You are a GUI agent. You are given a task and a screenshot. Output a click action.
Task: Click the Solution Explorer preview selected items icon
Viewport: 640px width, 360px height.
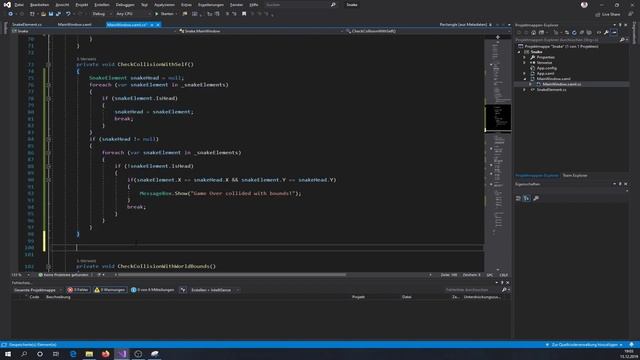tap(614, 33)
